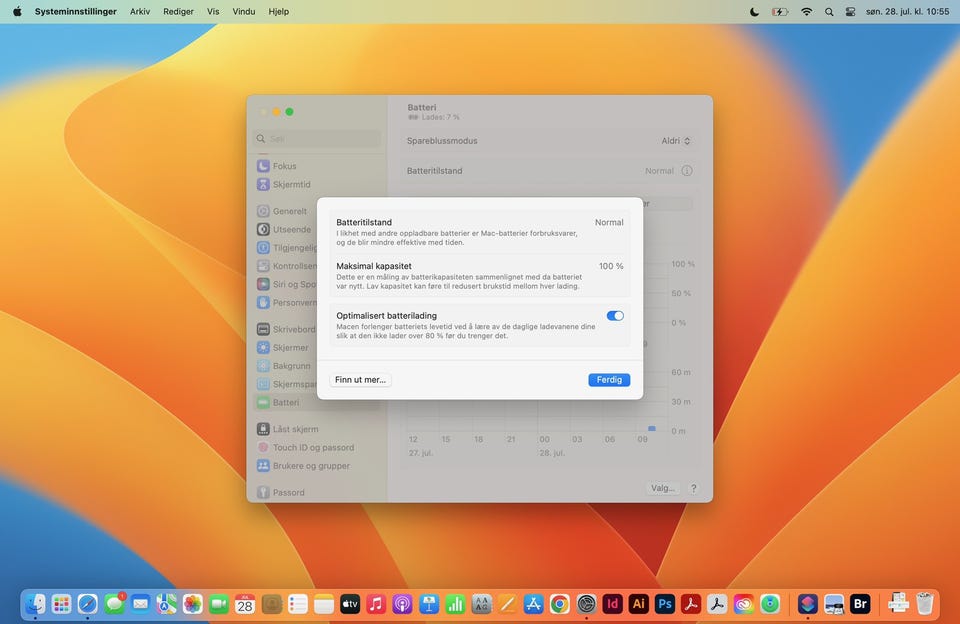
Task: Open Mail from the Dock
Action: [x=140, y=604]
